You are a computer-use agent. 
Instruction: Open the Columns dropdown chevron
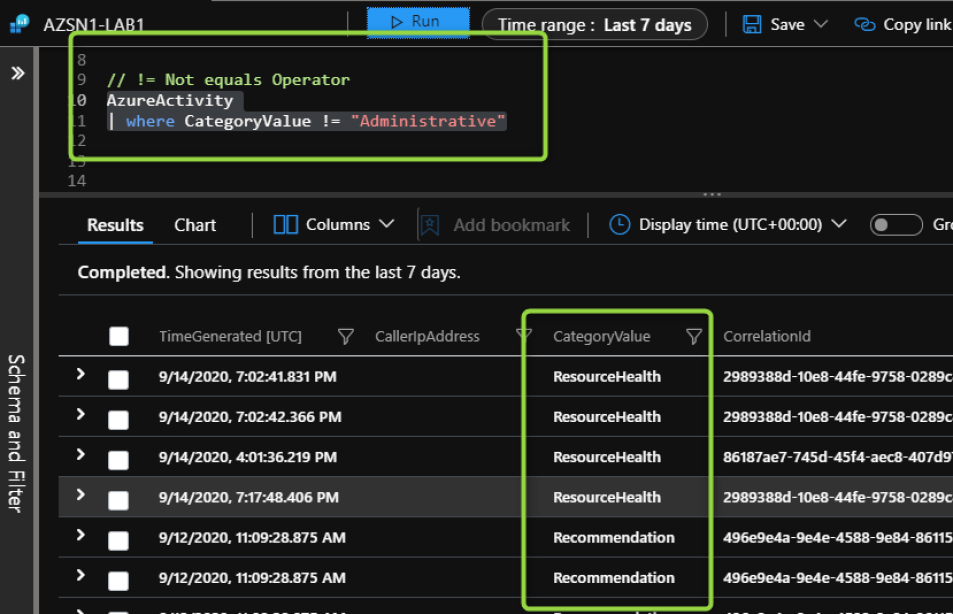(x=387, y=224)
